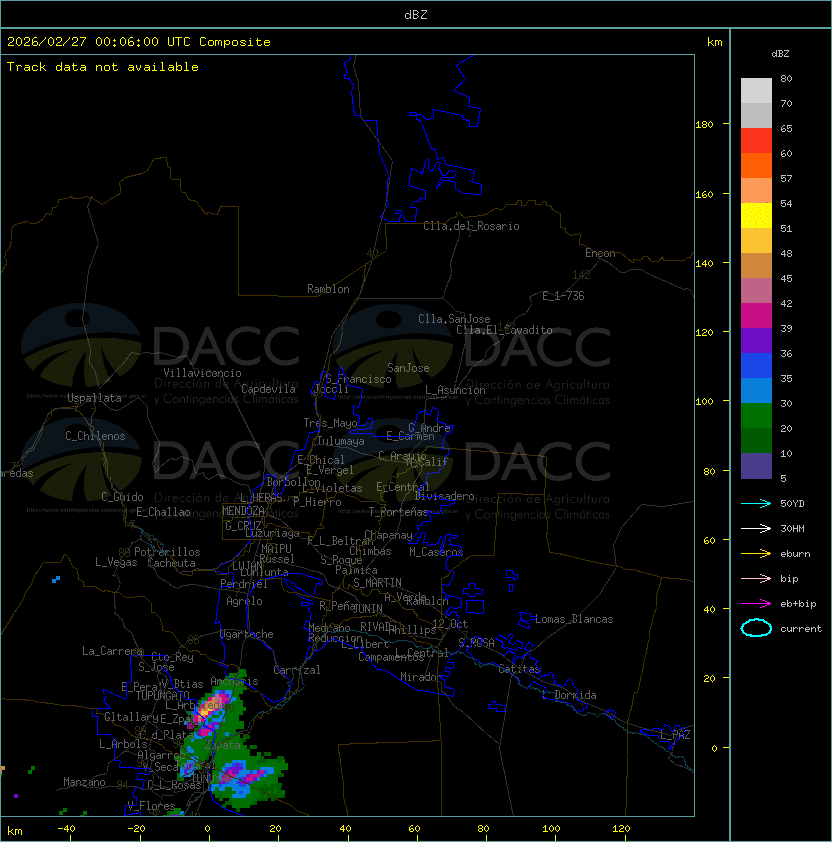Image resolution: width=832 pixels, height=842 pixels.
Task: Click the Clla.del_Rosario place label
Action: pyautogui.click(x=471, y=226)
